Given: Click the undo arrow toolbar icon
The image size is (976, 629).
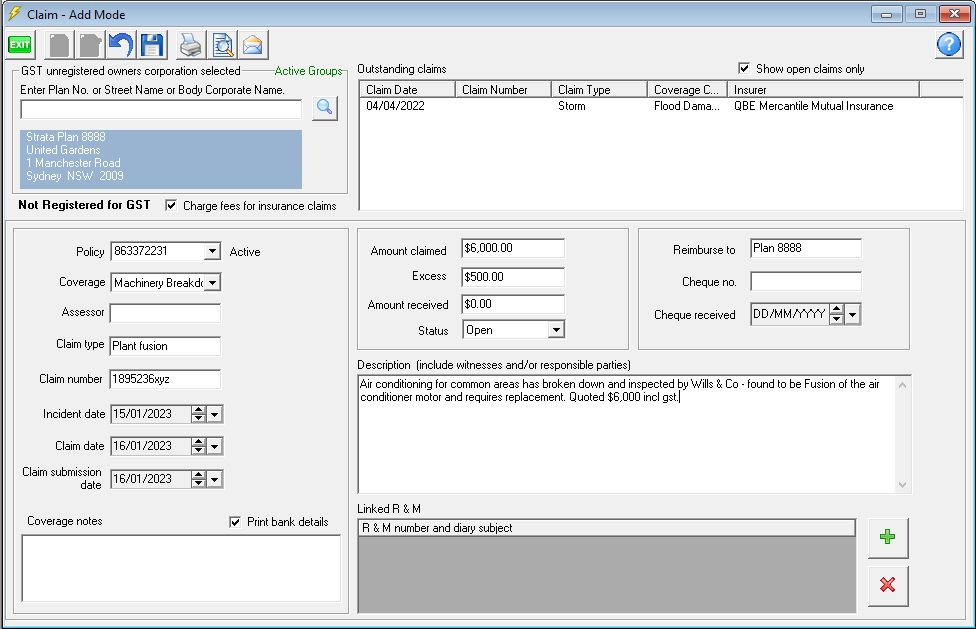Looking at the screenshot, I should pyautogui.click(x=121, y=45).
